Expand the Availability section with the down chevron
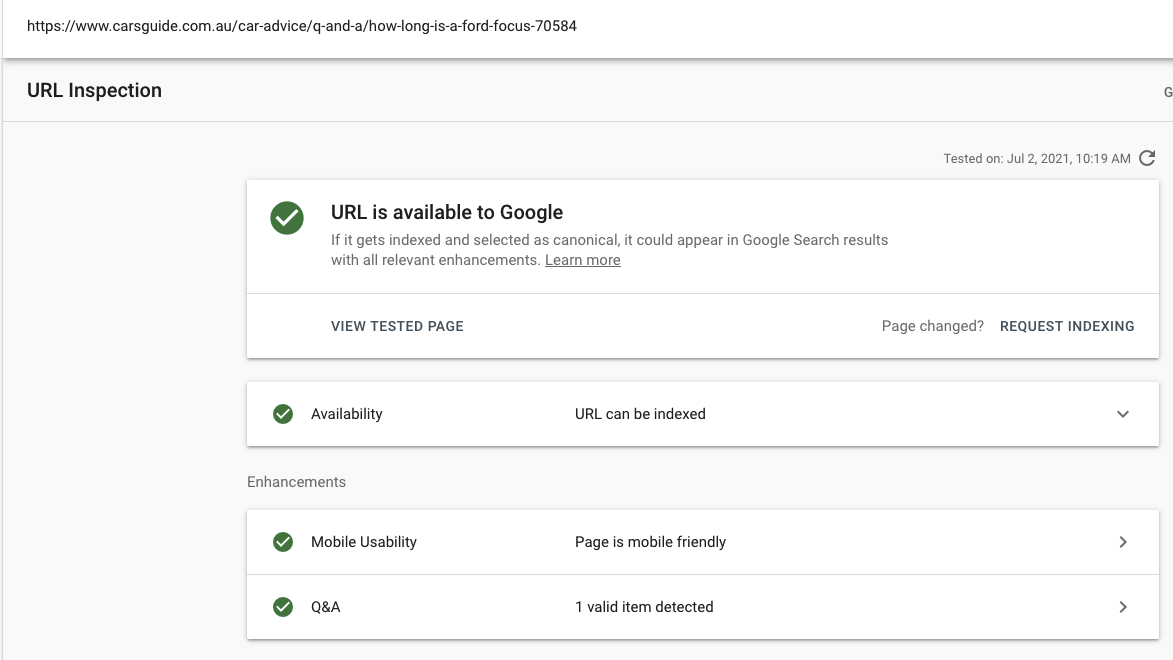The width and height of the screenshot is (1173, 660). [x=1122, y=414]
